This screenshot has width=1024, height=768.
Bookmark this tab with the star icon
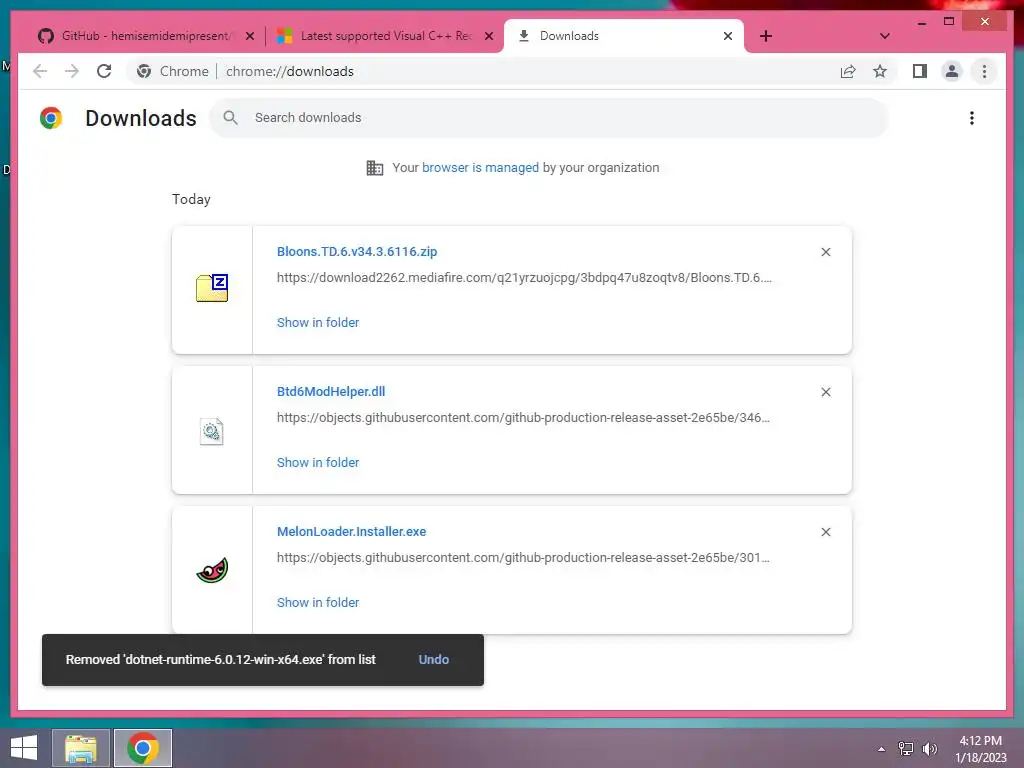(x=880, y=71)
